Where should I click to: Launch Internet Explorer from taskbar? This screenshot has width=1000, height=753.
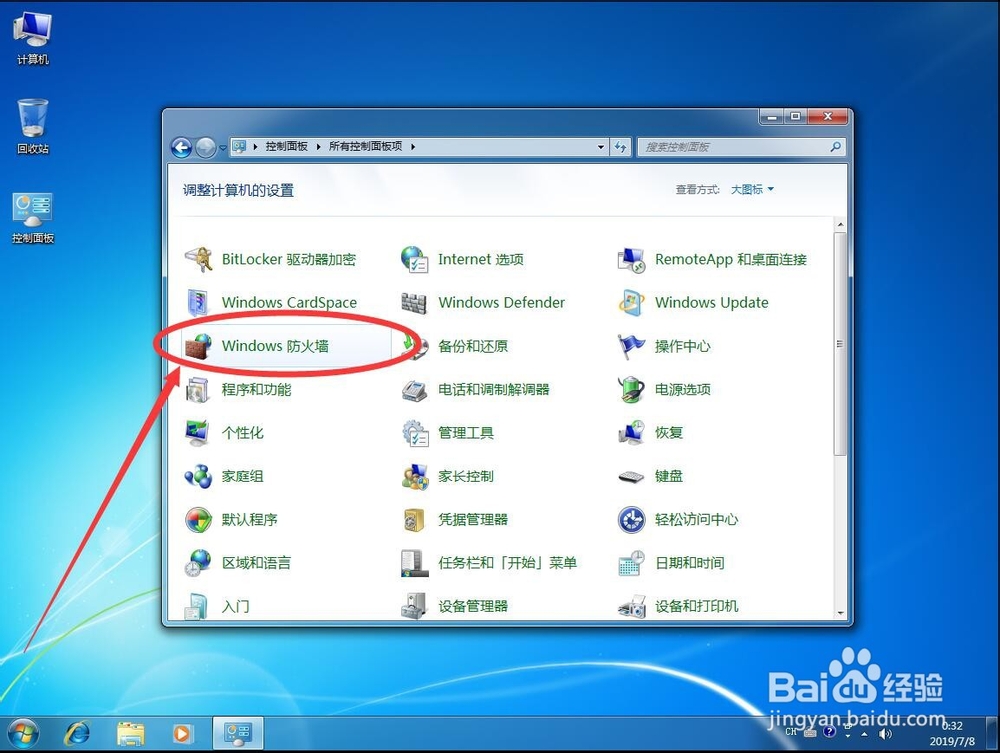point(77,735)
